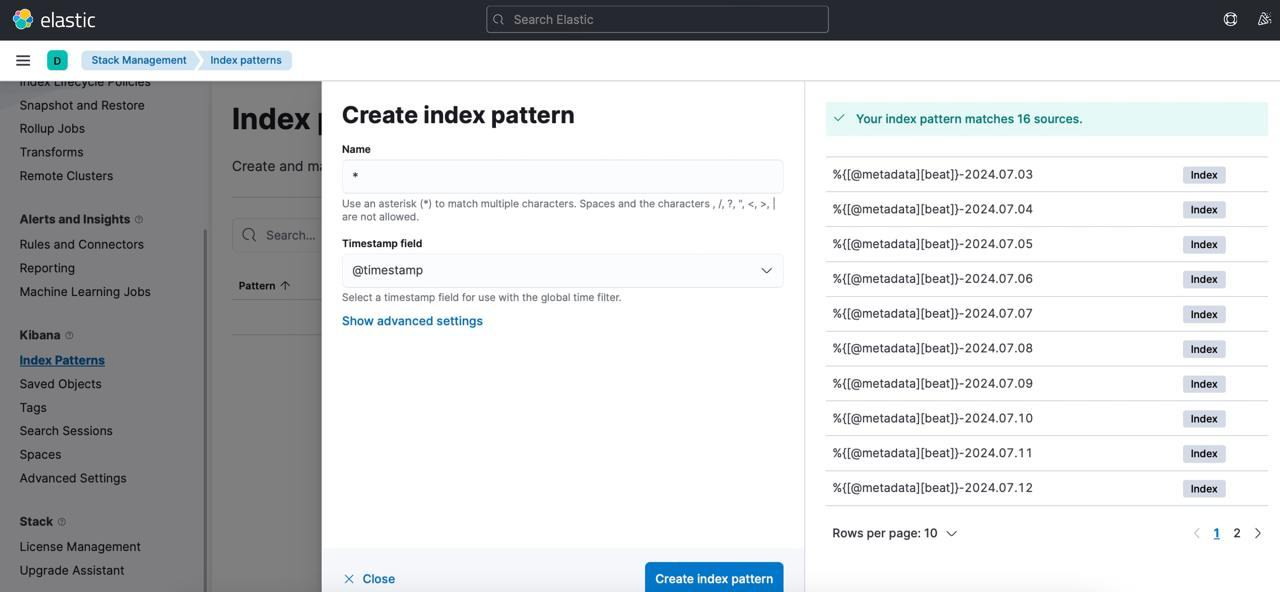Open Advanced Settings in sidebar
The height and width of the screenshot is (592, 1280).
(73, 478)
